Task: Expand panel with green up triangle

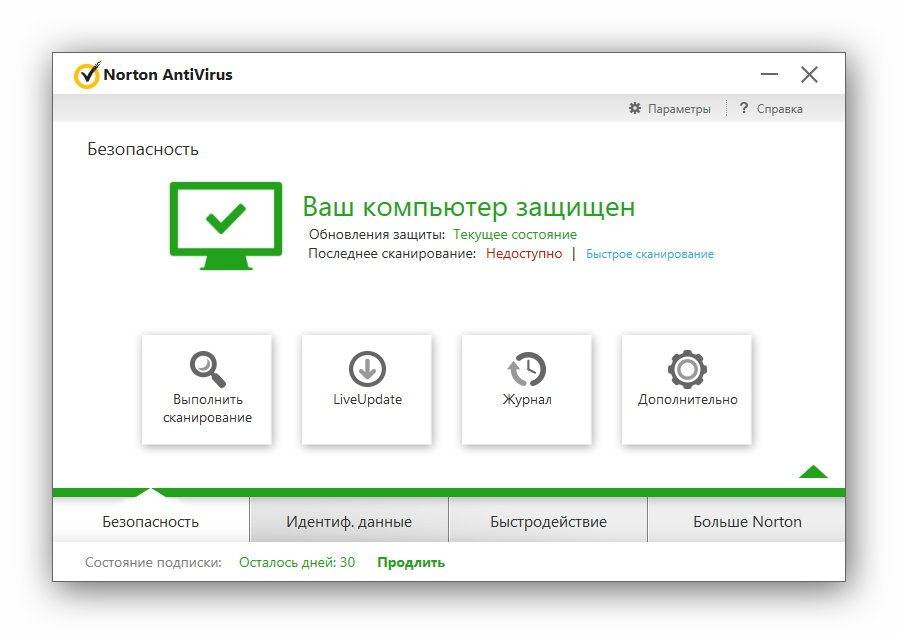Action: (813, 471)
